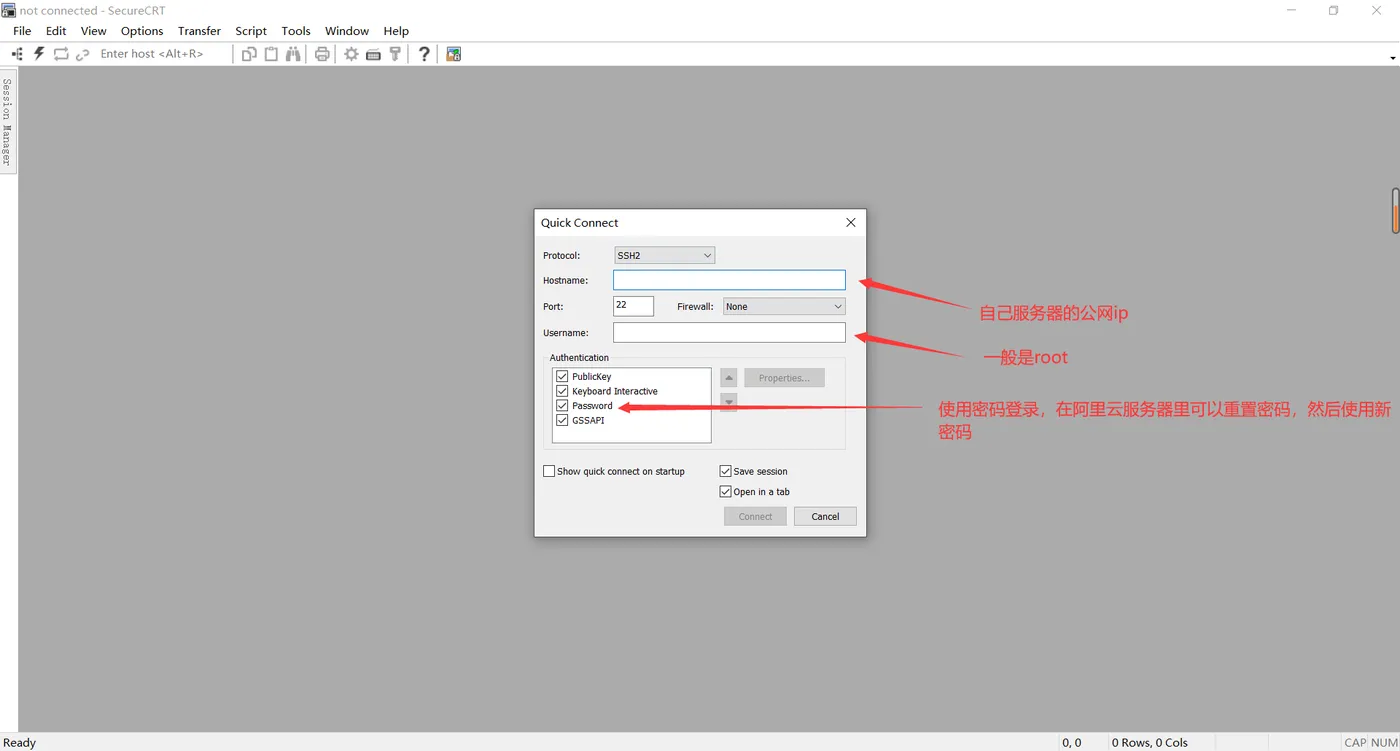The width and height of the screenshot is (1400, 751).
Task: Click the Username input field
Action: click(x=729, y=333)
